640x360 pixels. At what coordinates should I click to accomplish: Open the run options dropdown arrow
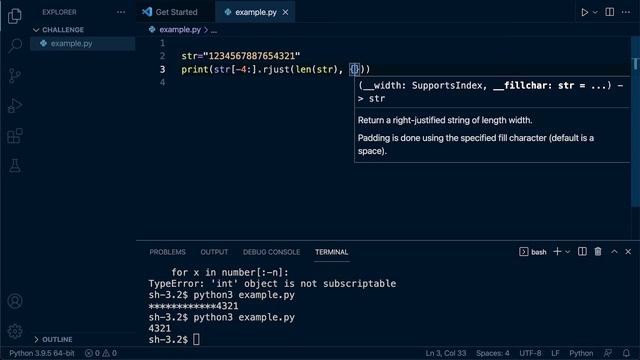point(595,12)
